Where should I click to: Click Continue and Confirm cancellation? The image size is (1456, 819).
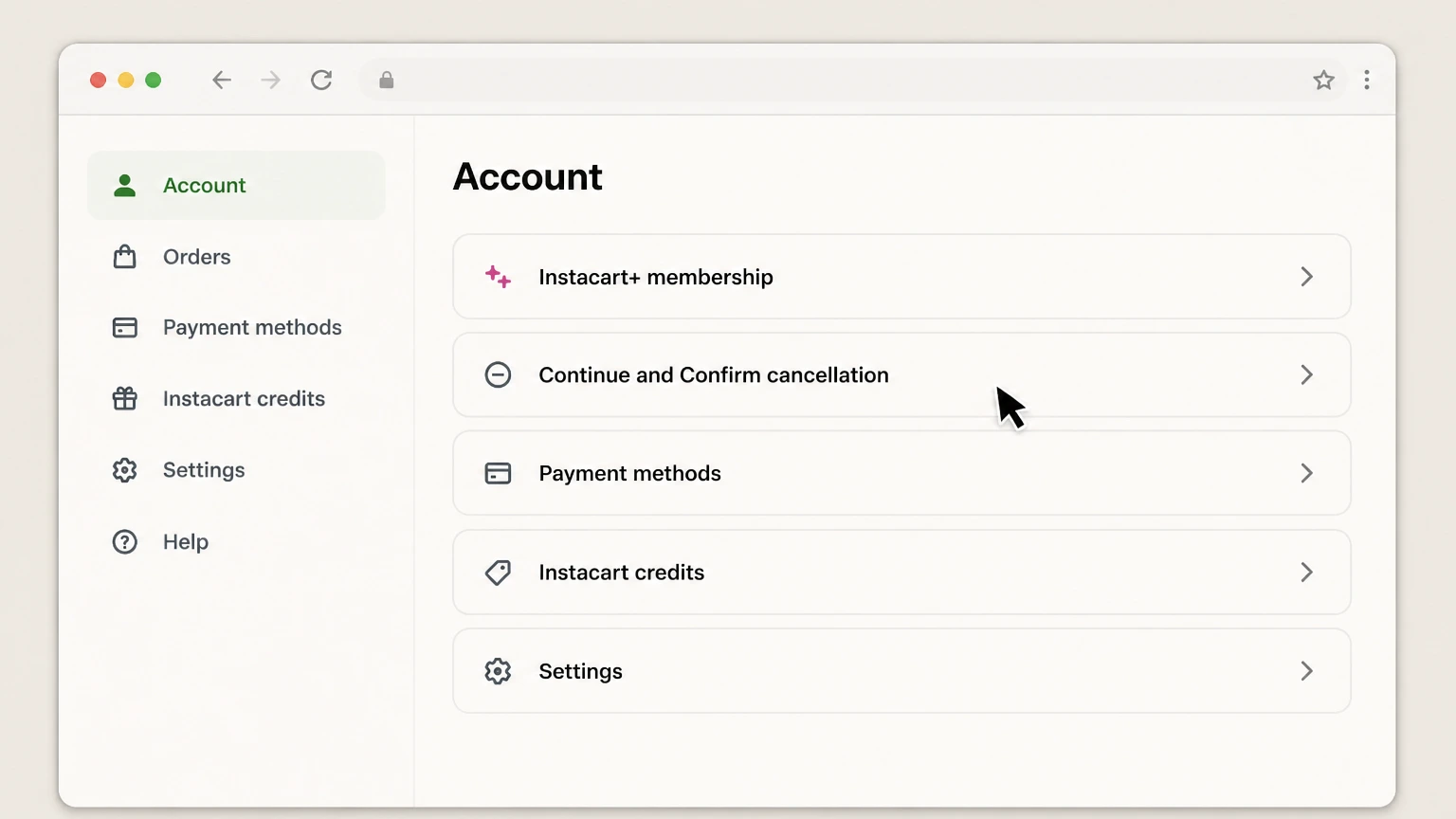coord(901,374)
